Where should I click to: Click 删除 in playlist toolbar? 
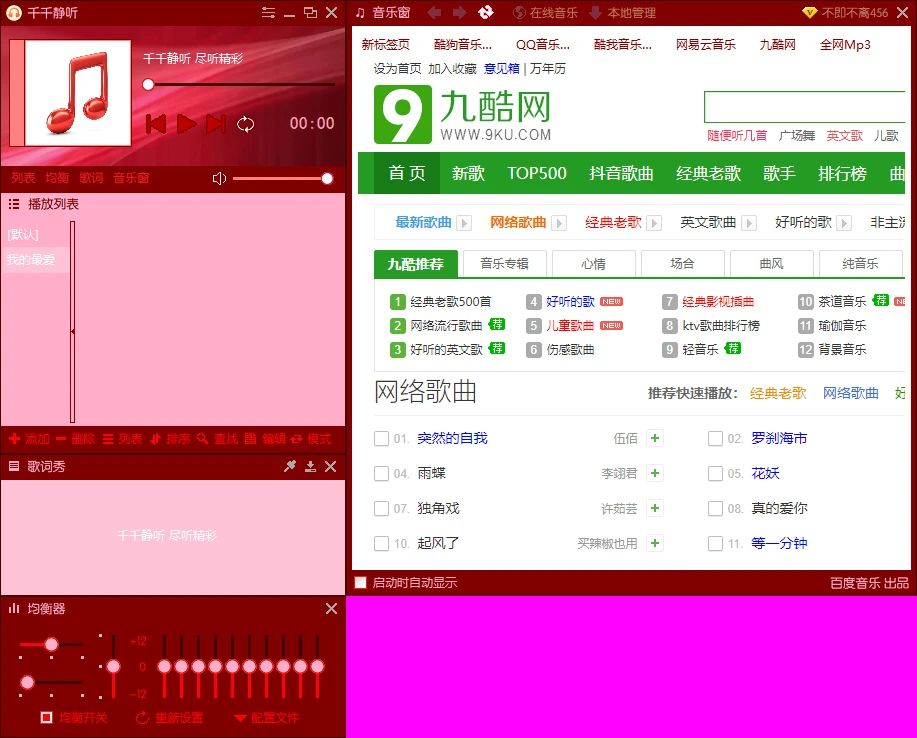[x=75, y=439]
